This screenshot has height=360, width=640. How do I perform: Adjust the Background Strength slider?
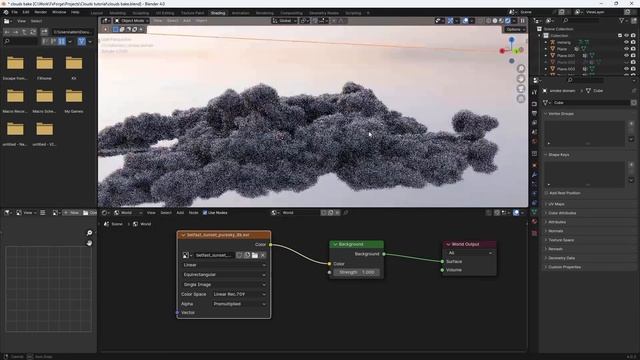tap(357, 272)
